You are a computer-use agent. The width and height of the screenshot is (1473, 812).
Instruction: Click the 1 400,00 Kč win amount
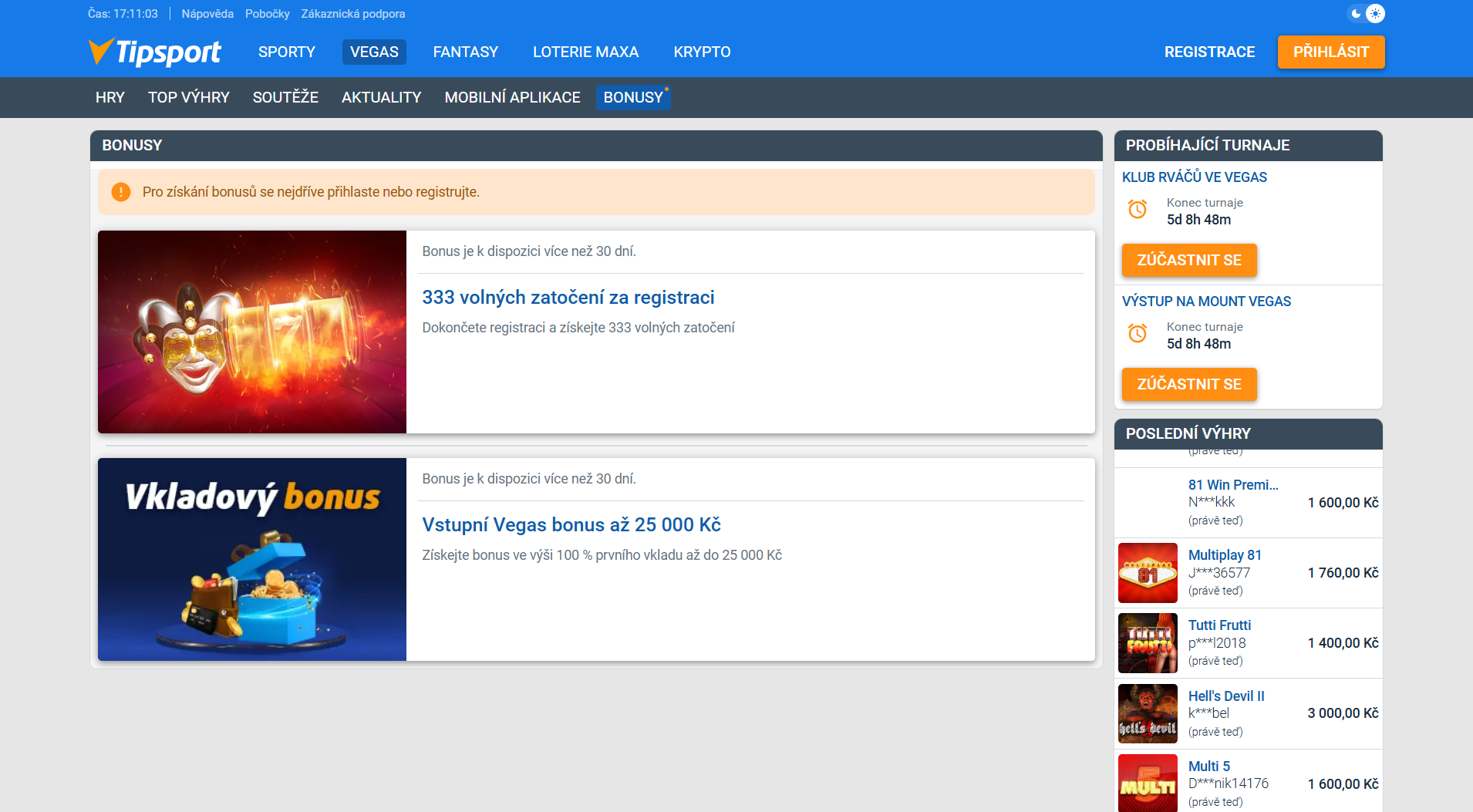(1343, 643)
